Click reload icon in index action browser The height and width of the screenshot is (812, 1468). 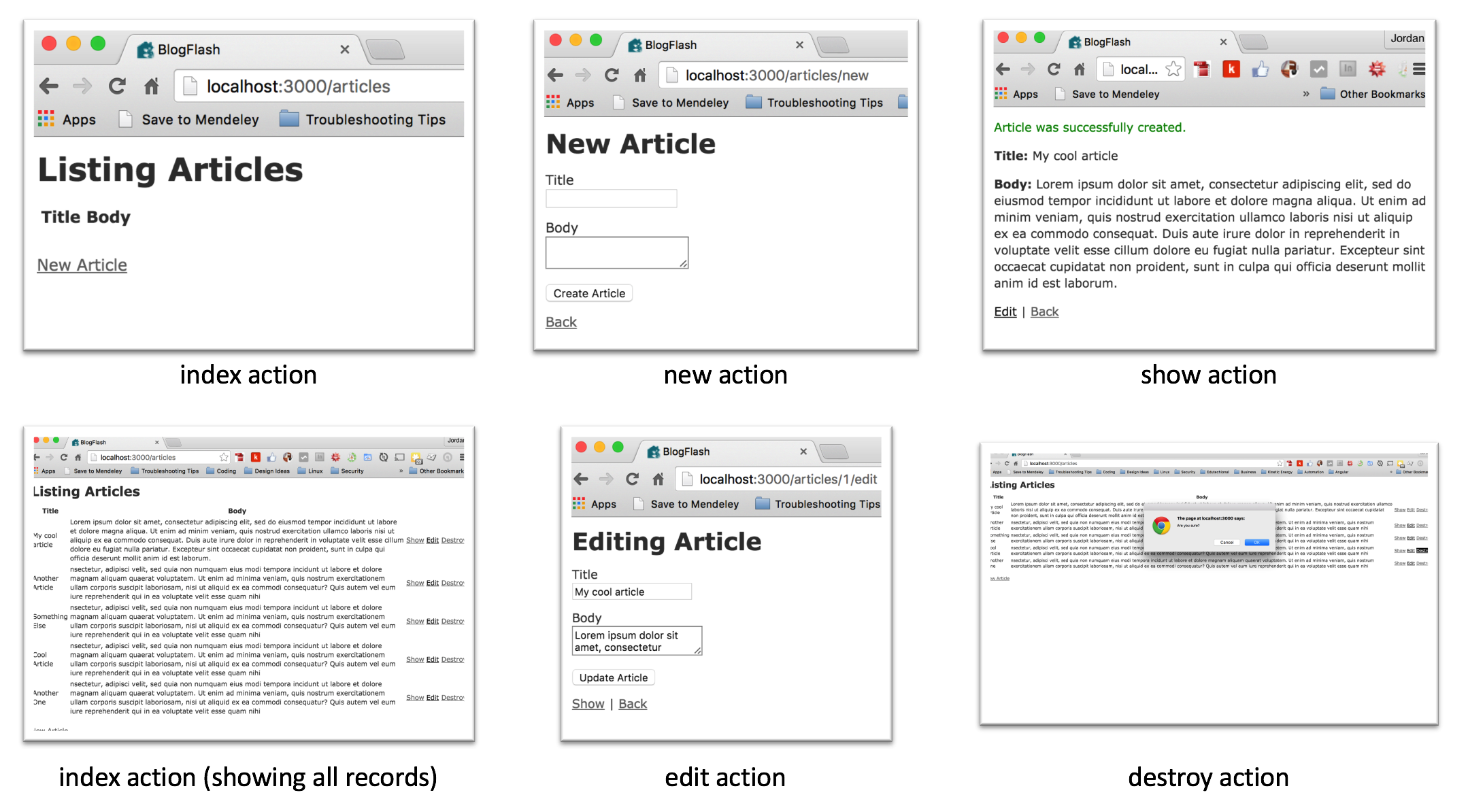coord(117,86)
